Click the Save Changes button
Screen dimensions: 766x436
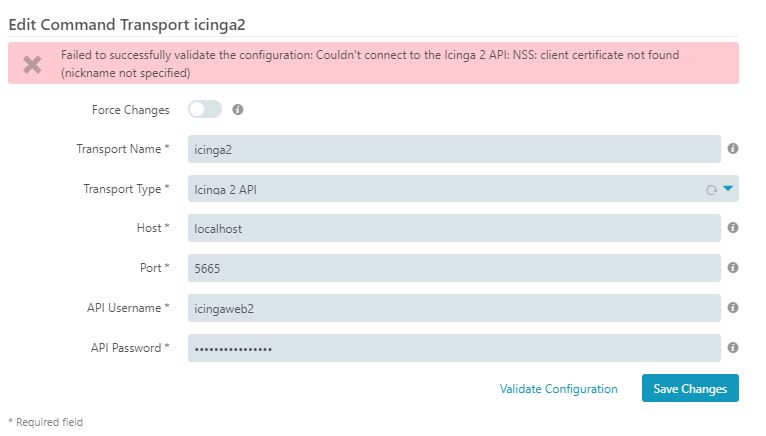tap(690, 388)
